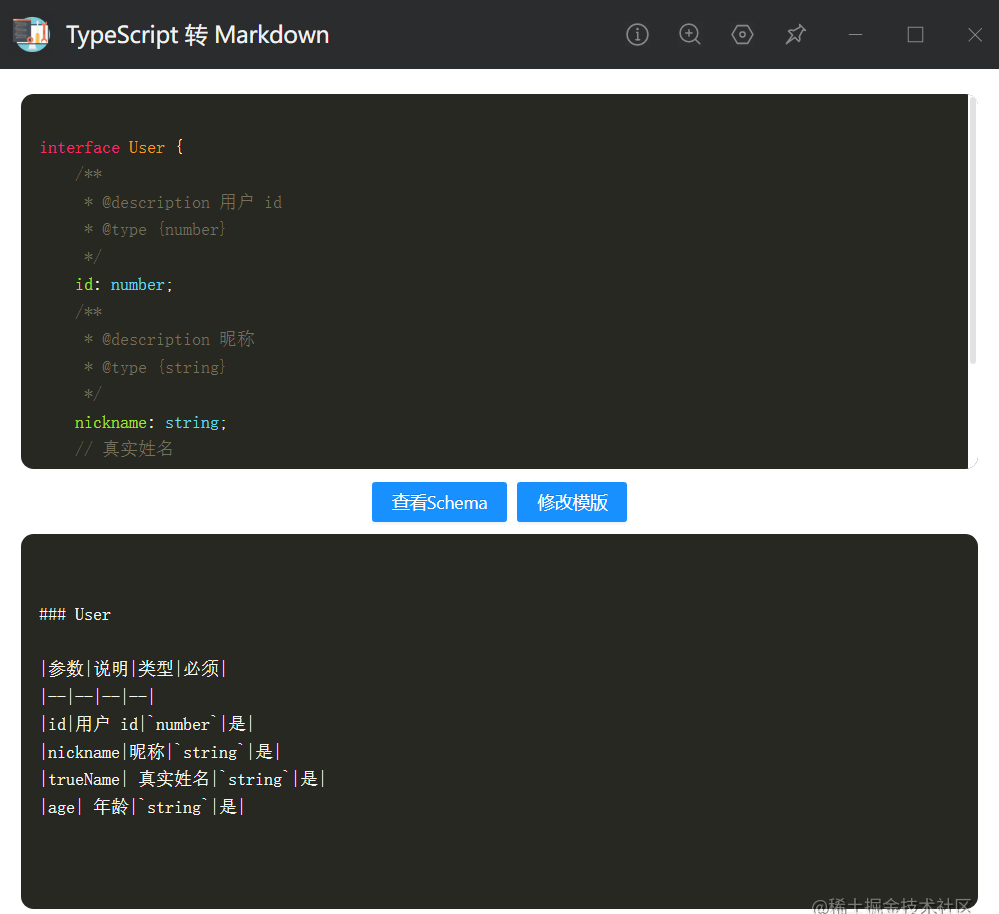Viewport: 999px width, 914px height.
Task: Open the hexagon settings icon
Action: [x=742, y=34]
